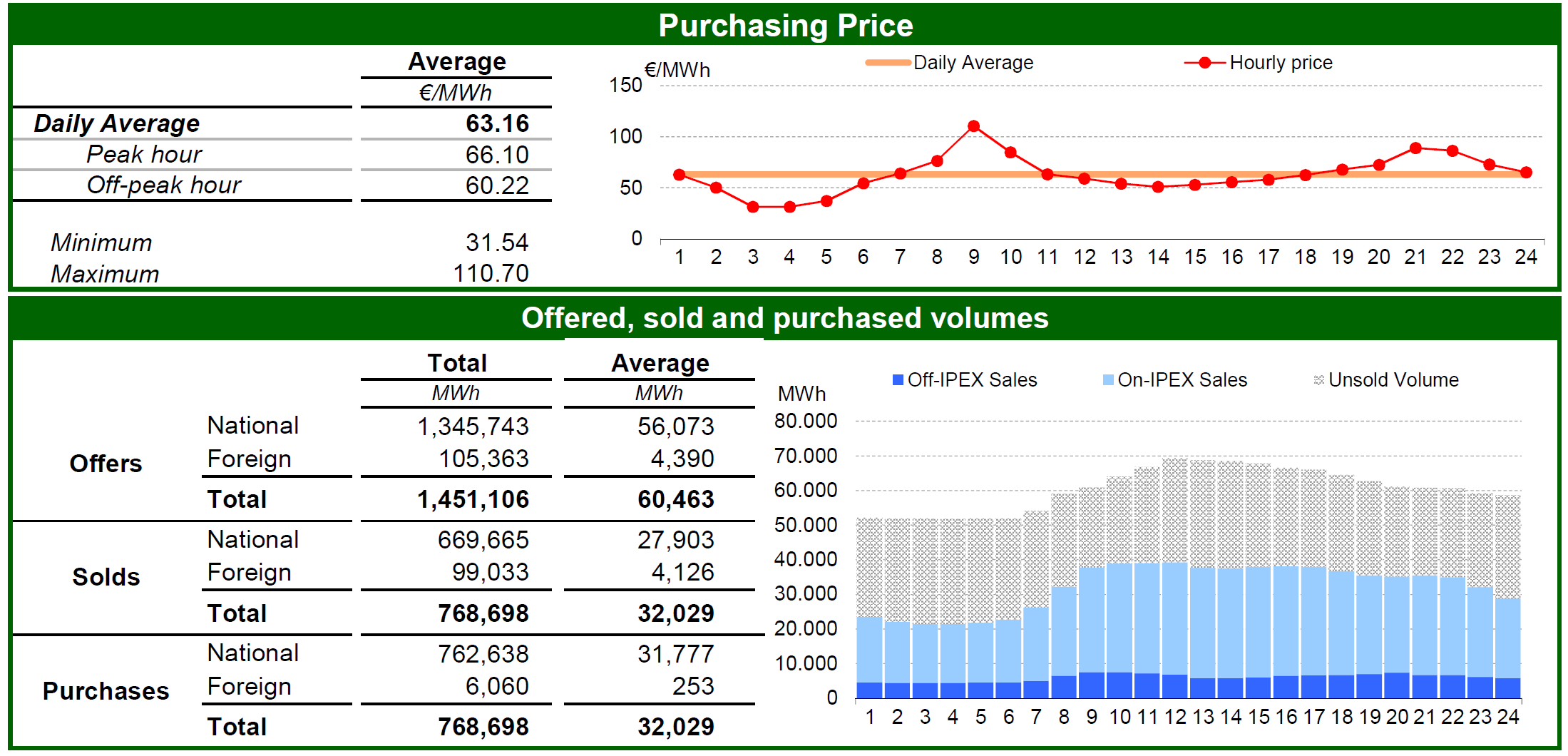1568x756 pixels.
Task: Click the hour 9 peak point on price chart
Action: (973, 126)
